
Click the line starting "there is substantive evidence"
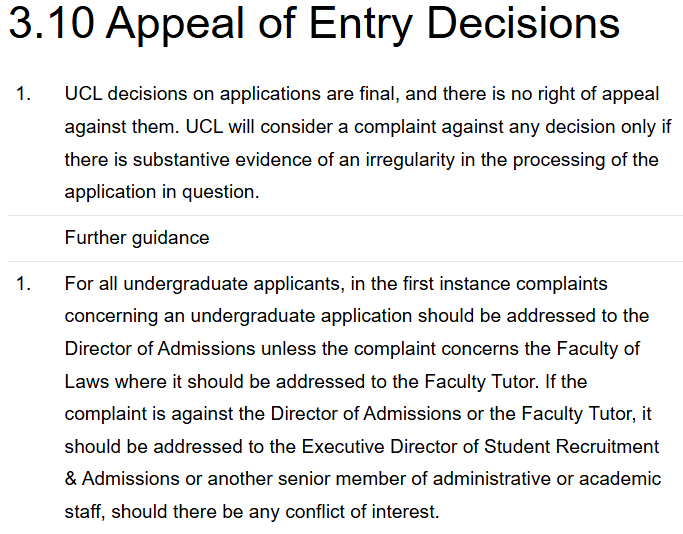361,160
